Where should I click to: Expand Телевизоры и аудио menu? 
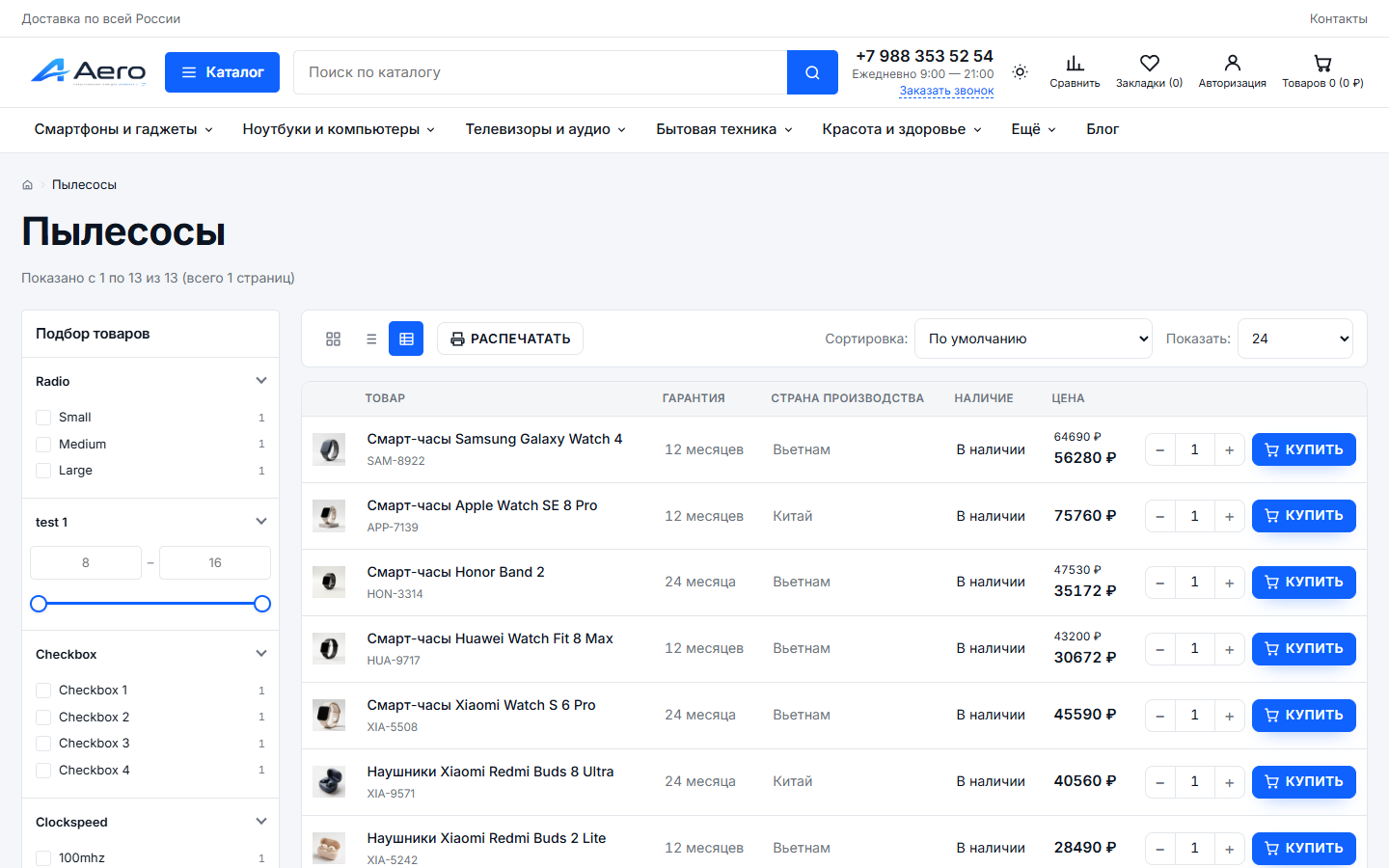pos(546,129)
